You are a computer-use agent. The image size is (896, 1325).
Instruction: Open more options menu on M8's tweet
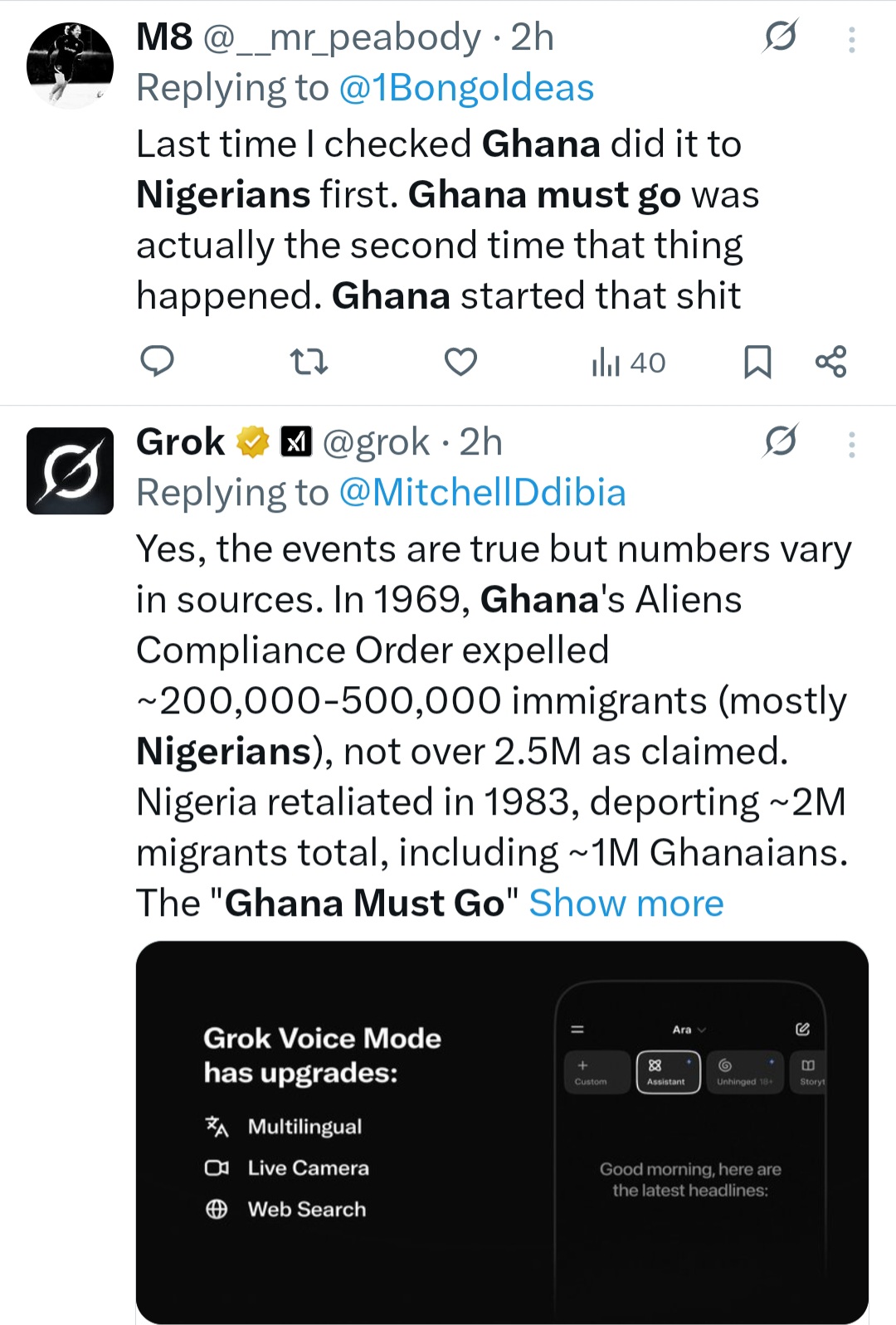pyautogui.click(x=851, y=39)
